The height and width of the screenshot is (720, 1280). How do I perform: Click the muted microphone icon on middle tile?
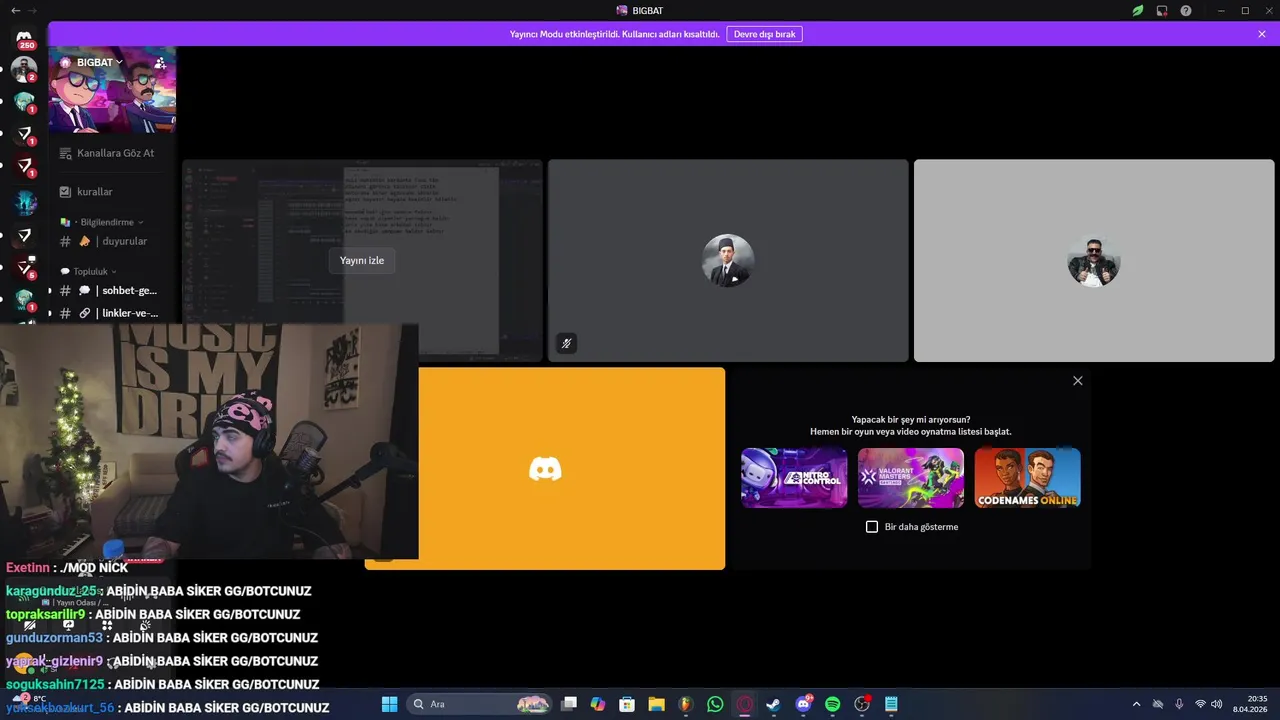coord(566,343)
